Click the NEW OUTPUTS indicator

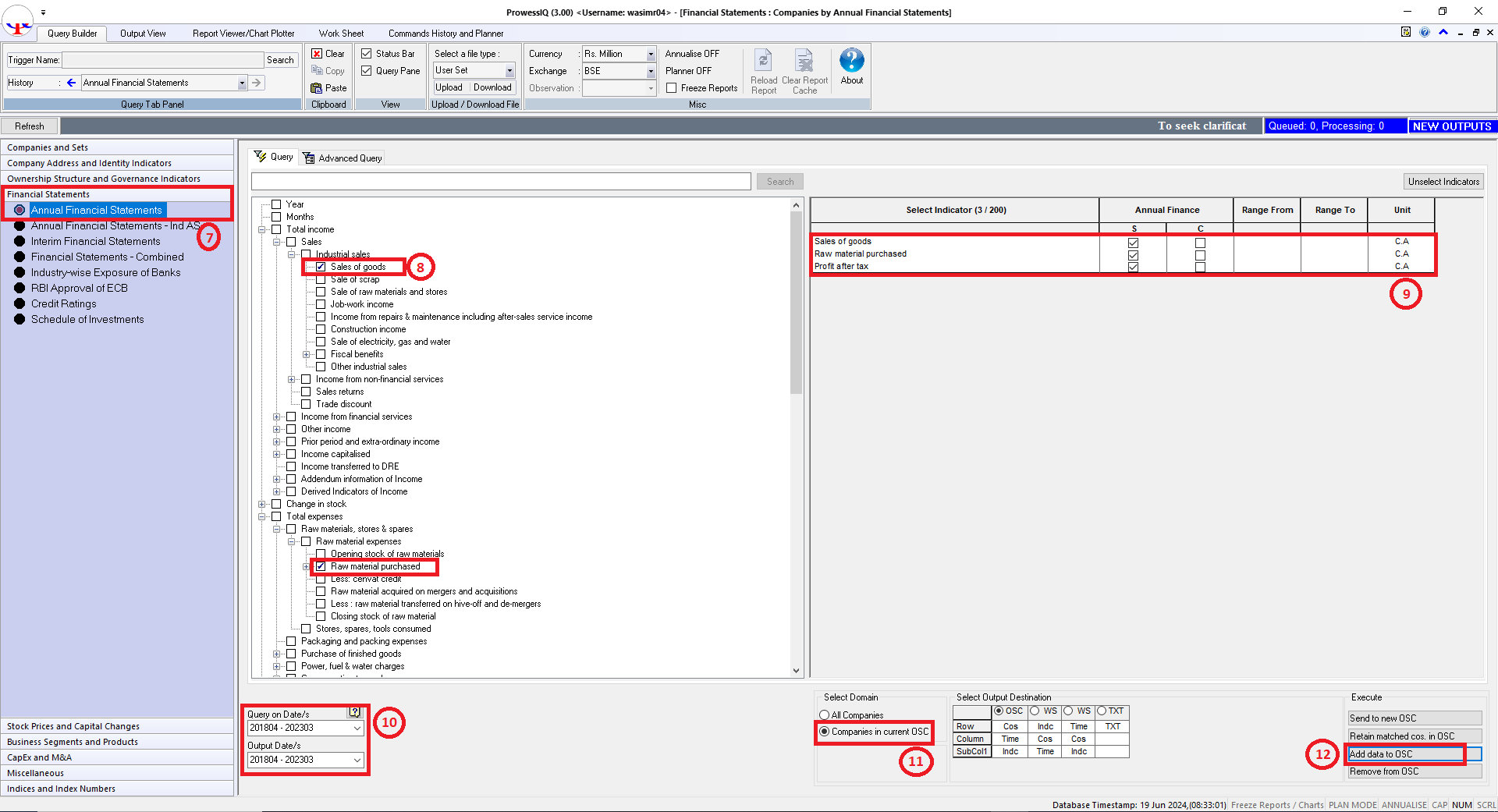[x=1452, y=126]
